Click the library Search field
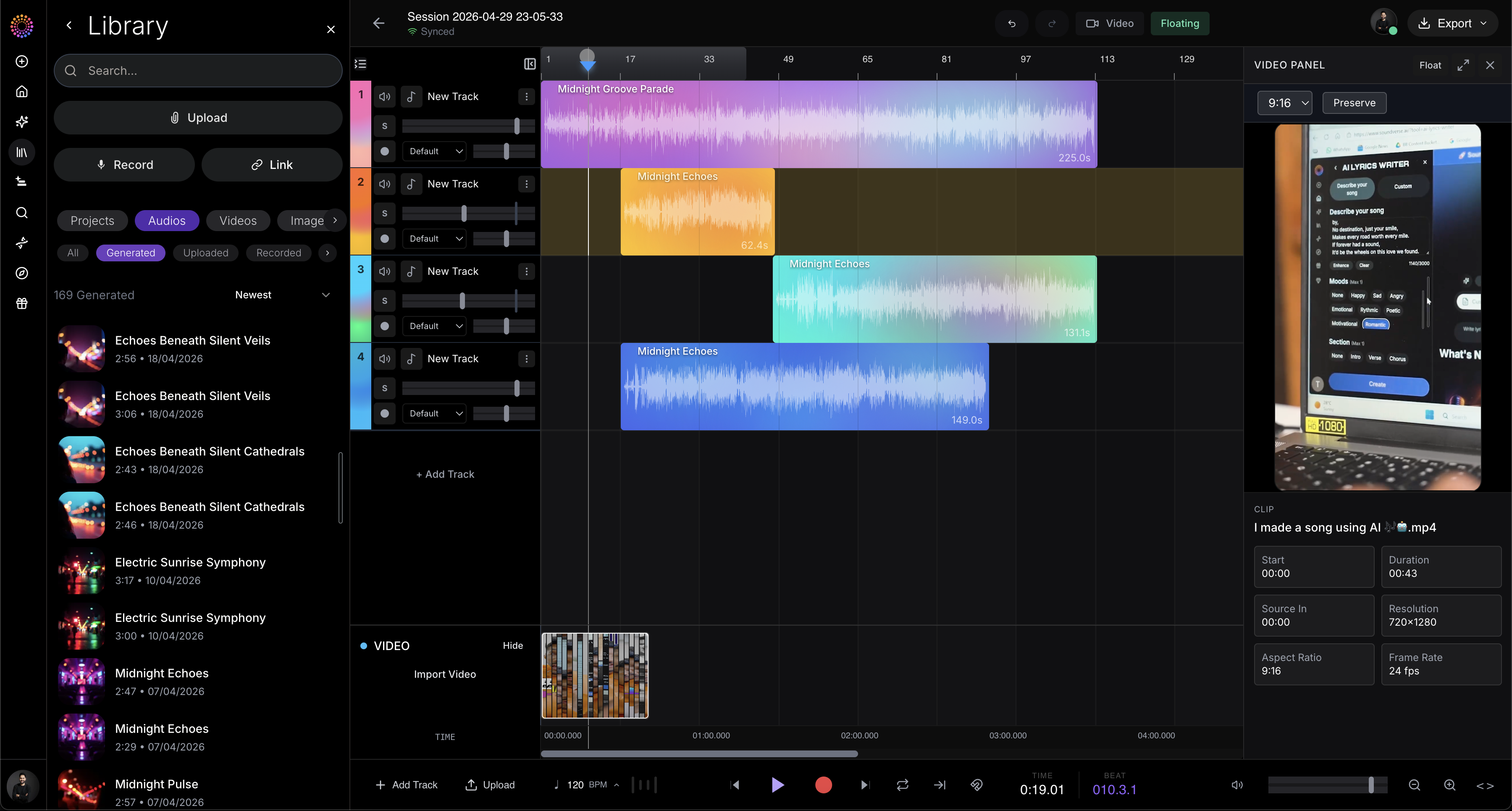The height and width of the screenshot is (811, 1512). point(198,71)
